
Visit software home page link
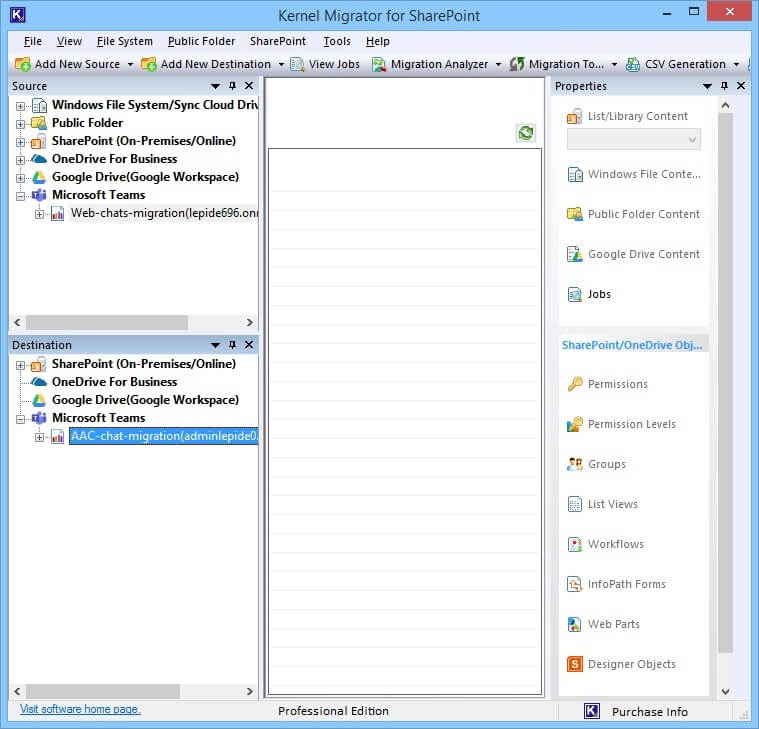click(80, 709)
